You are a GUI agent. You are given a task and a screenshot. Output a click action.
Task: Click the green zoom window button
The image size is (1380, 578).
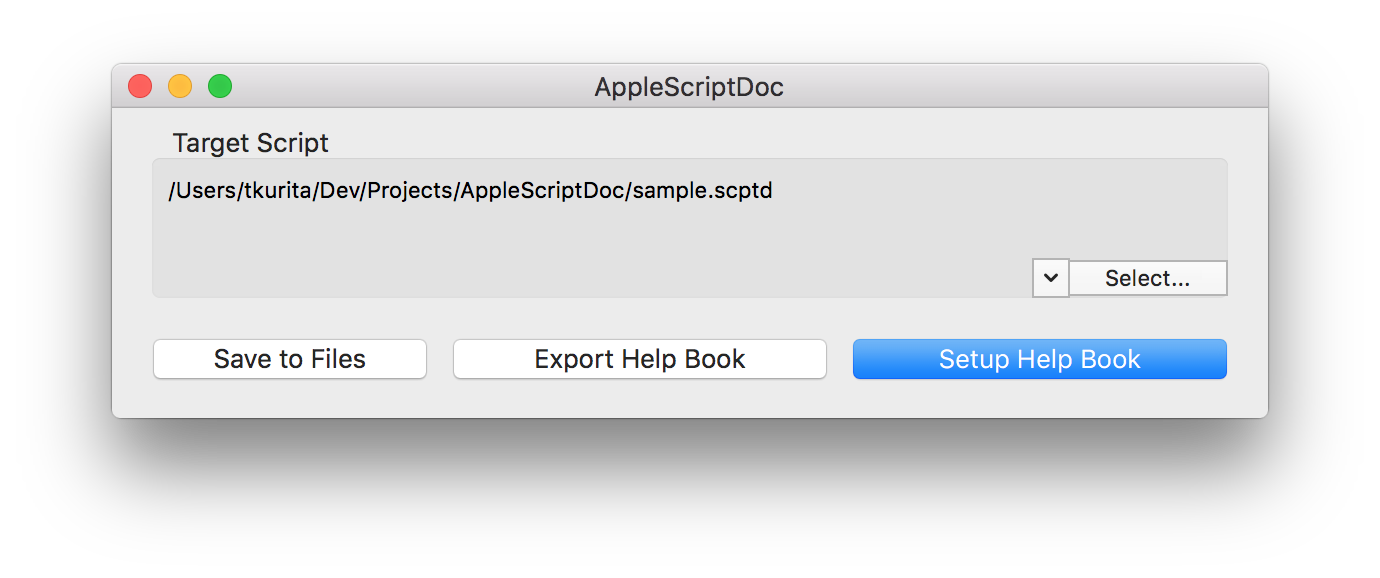pyautogui.click(x=220, y=87)
